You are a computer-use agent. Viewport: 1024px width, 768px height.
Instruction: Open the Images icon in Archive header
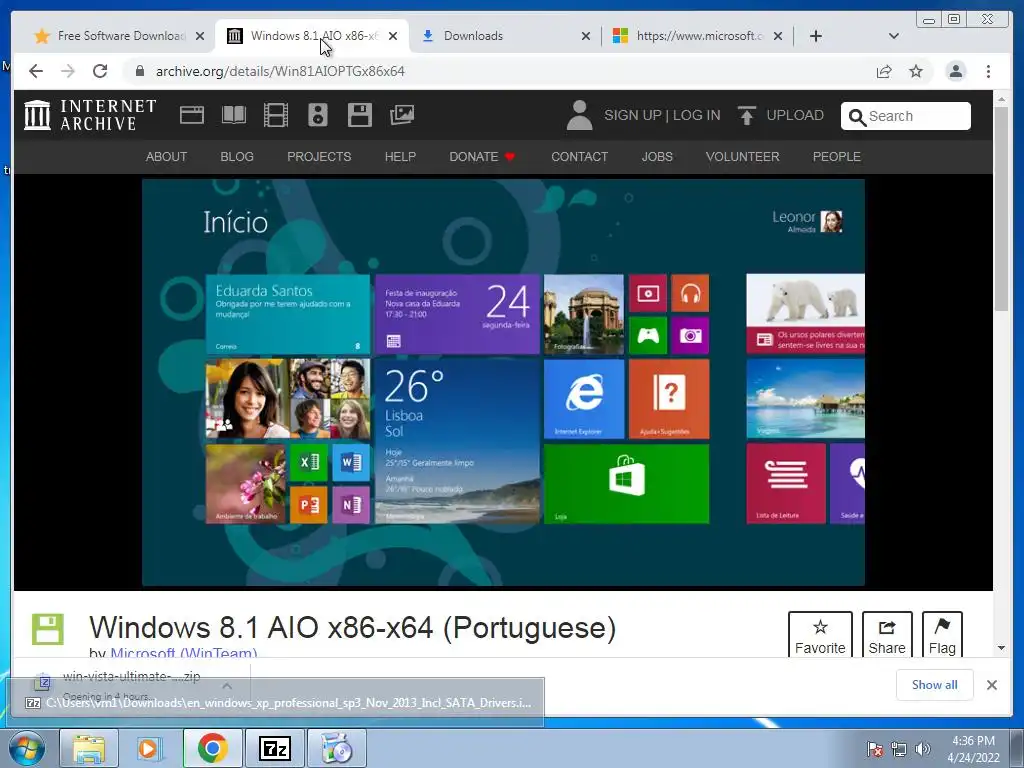pos(402,115)
